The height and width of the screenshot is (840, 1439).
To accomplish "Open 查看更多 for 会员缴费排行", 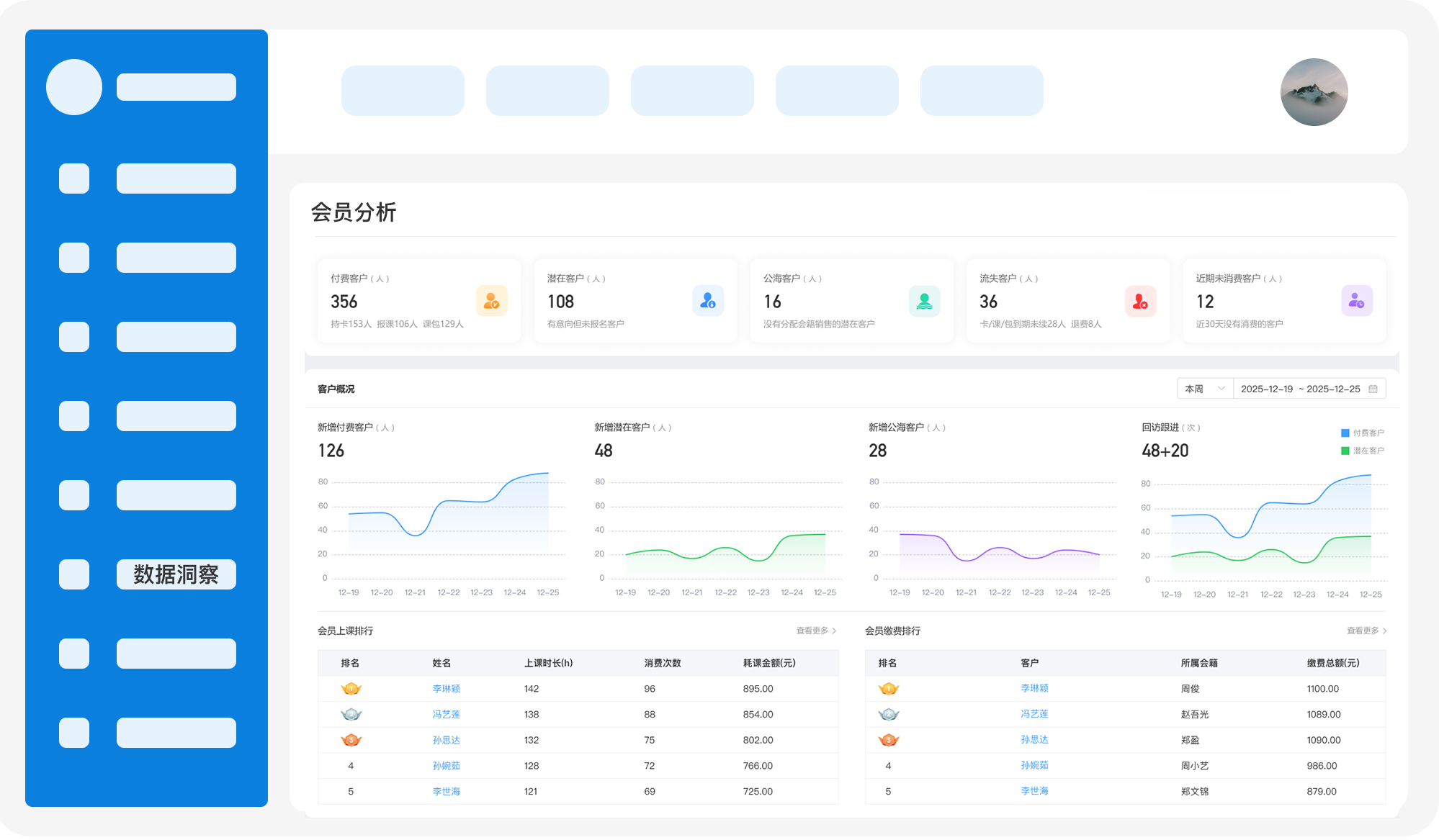I will (1367, 631).
